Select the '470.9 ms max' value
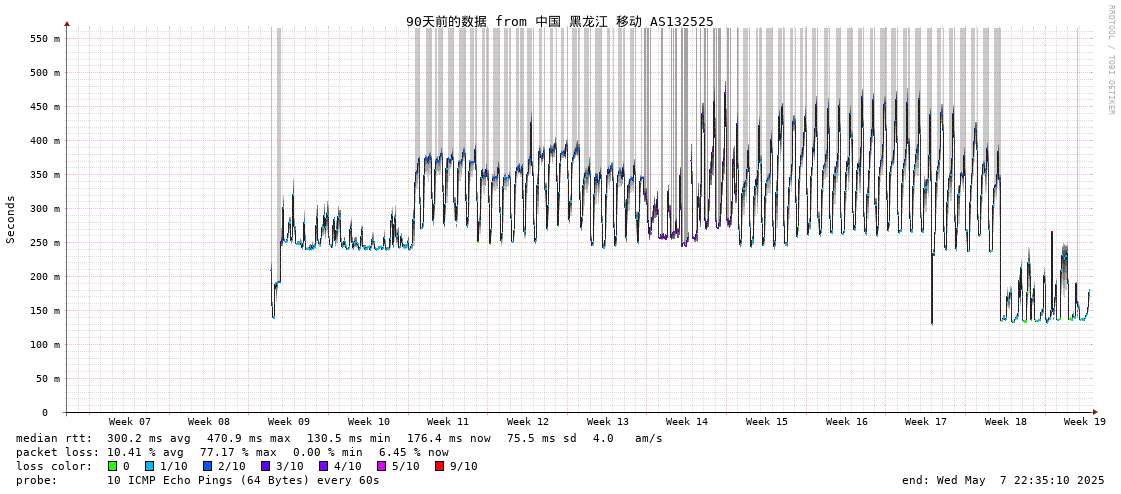The height and width of the screenshot is (494, 1121). (x=249, y=438)
